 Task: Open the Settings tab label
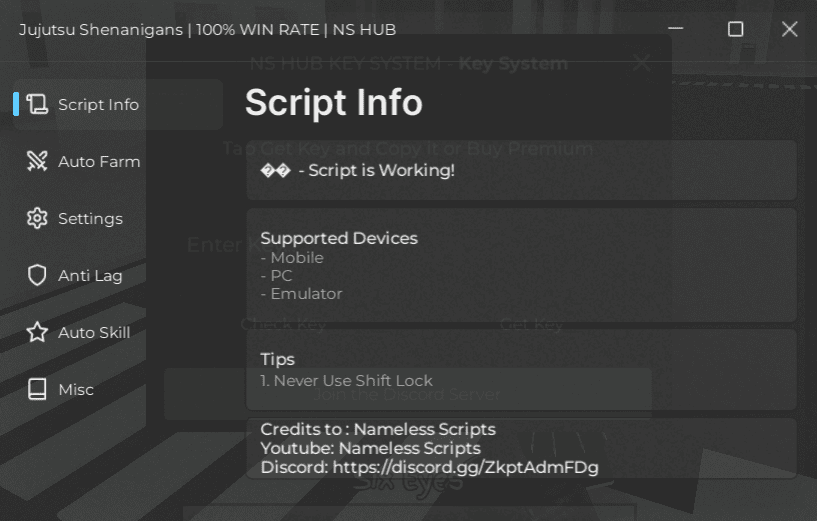tap(91, 219)
